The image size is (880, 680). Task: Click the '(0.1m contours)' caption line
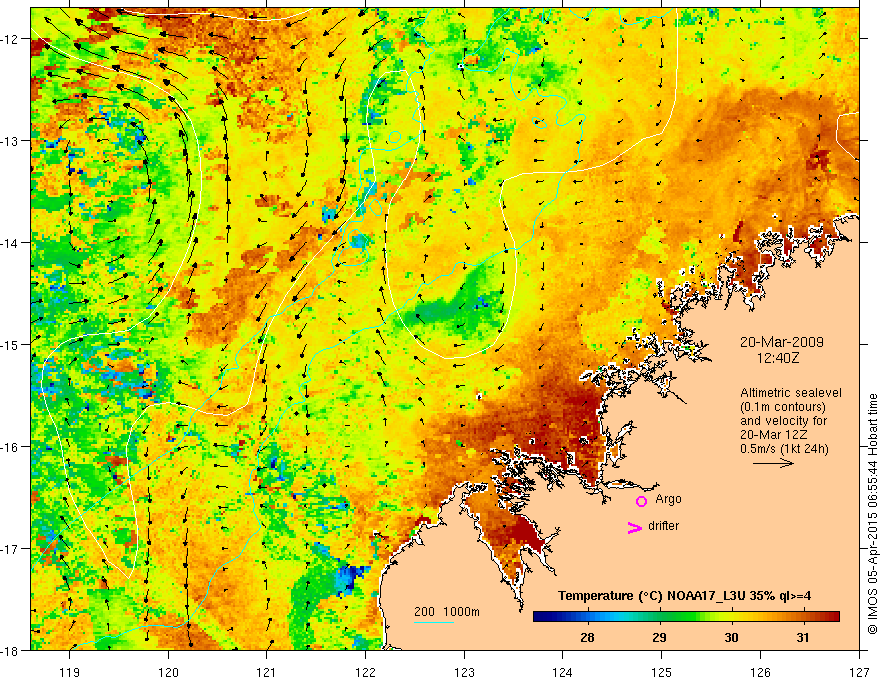click(x=783, y=407)
